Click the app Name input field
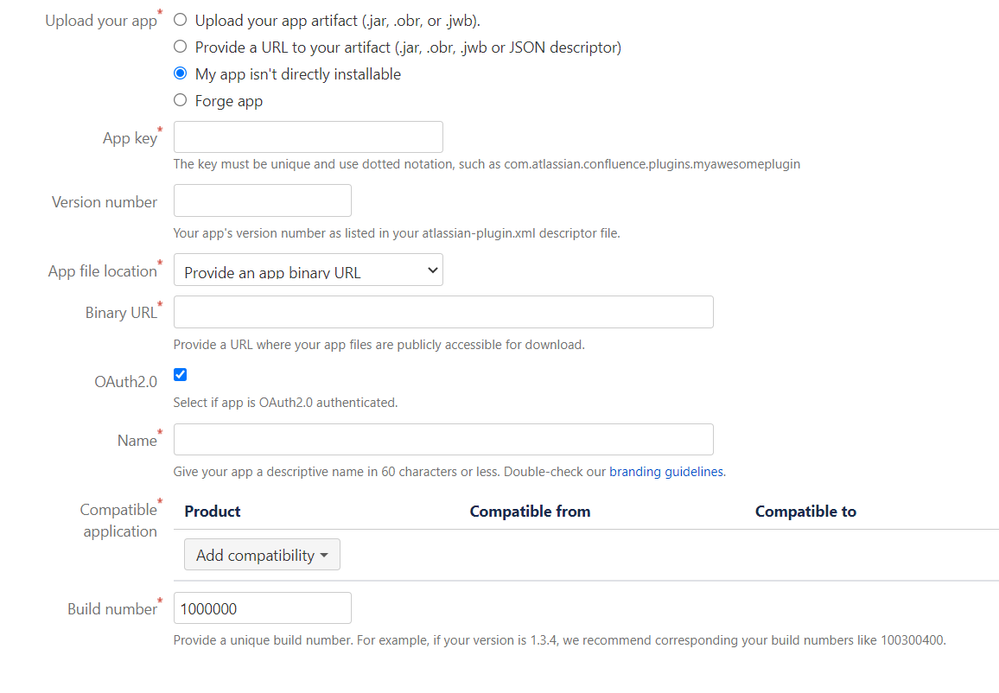This screenshot has width=999, height=693. pyautogui.click(x=443, y=439)
